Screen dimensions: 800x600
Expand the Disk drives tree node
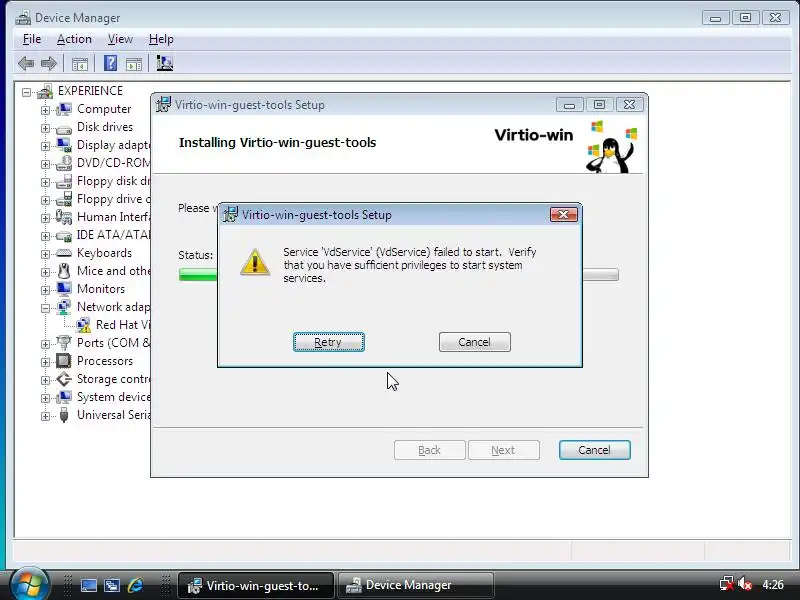pos(45,129)
